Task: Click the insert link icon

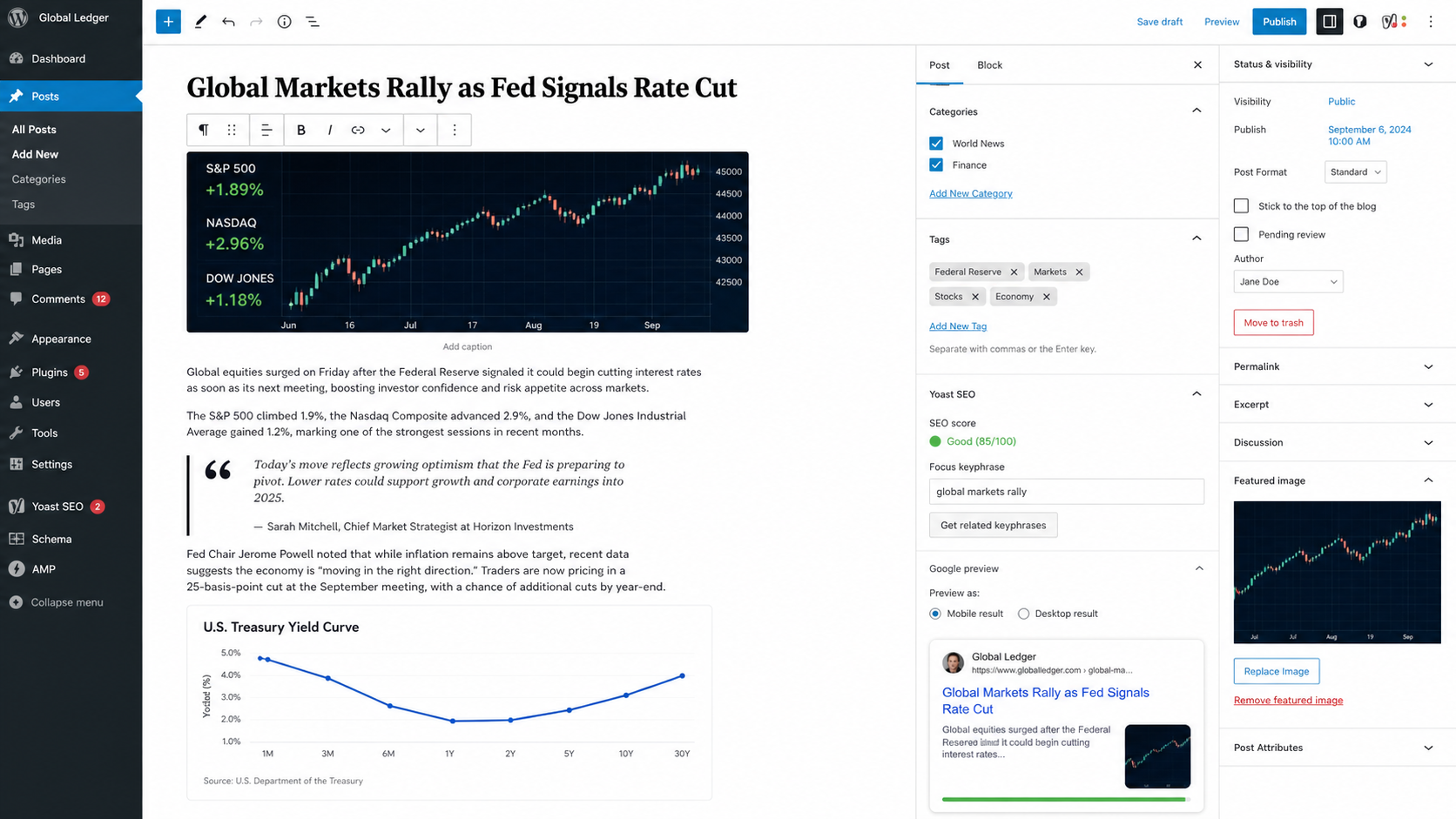Action: 358,130
